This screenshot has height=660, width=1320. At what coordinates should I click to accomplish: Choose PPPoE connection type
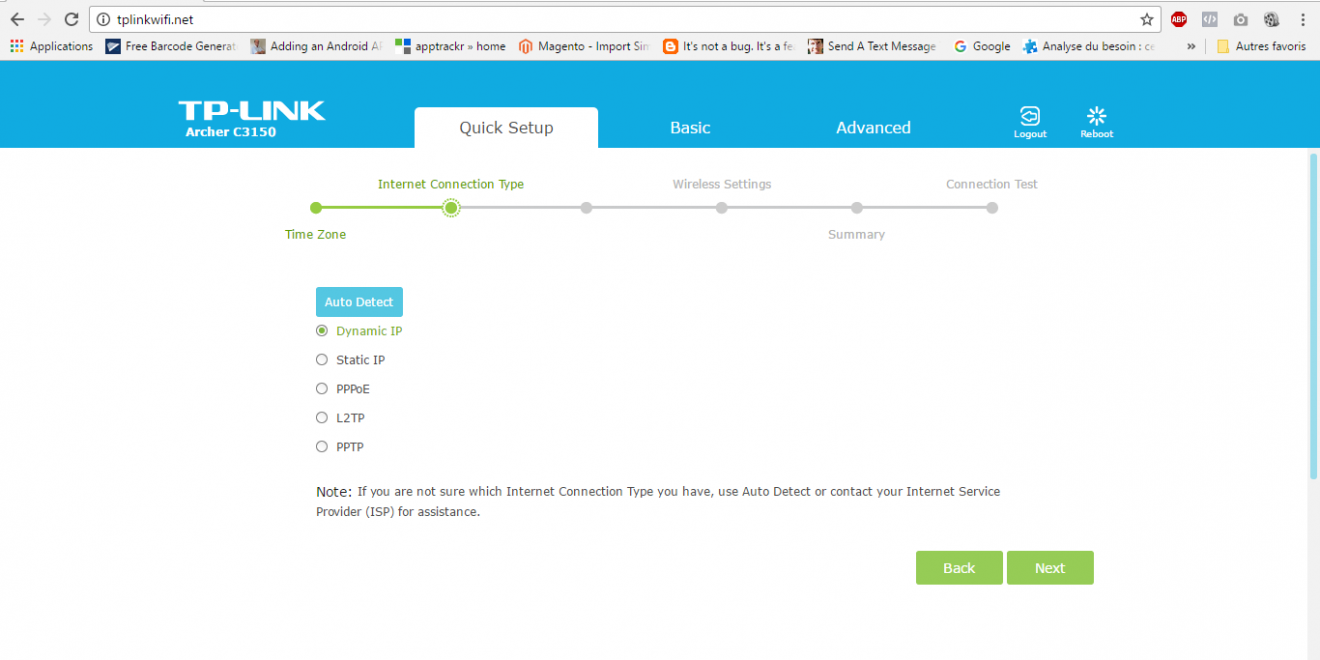click(322, 389)
